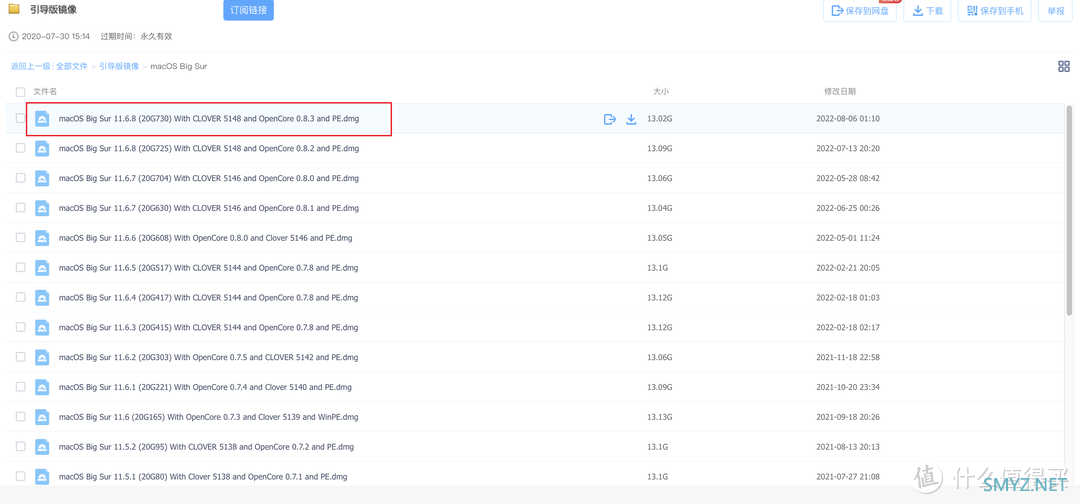Open macOS Big Sur 11.6.4 (20G417) file name
Screen dimensions: 1080x504
[x=209, y=297]
